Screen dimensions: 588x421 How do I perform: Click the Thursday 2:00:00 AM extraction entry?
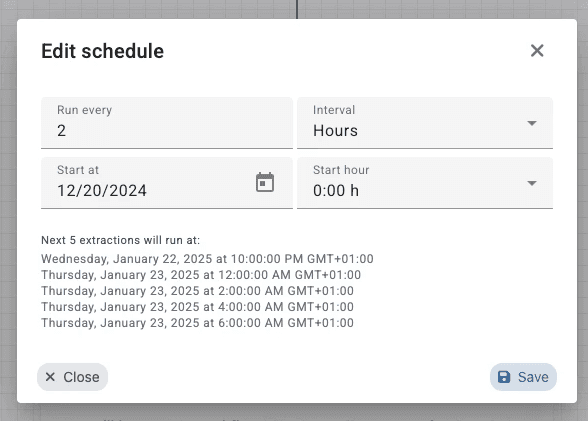pyautogui.click(x=197, y=291)
